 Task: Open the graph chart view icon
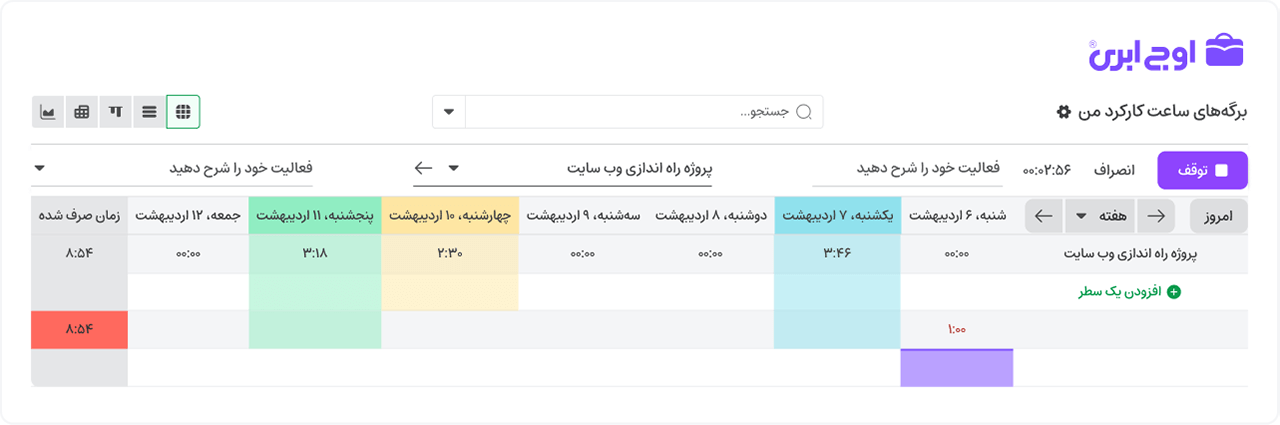[48, 112]
